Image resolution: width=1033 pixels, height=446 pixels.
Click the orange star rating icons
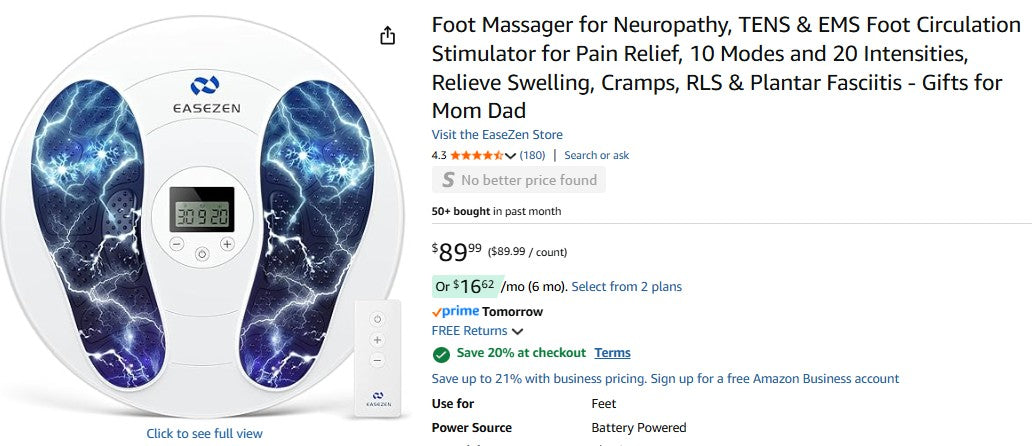pyautogui.click(x=476, y=156)
